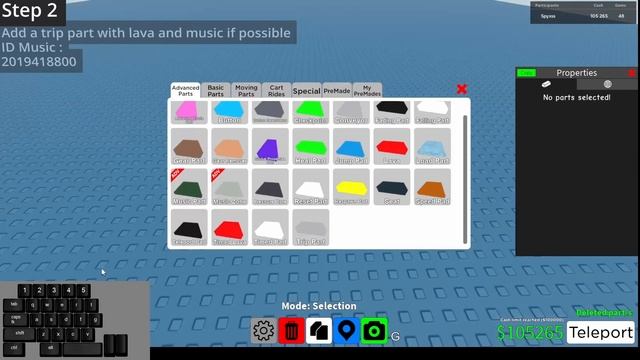
Task: Choose the light blue Load Part tile
Action: 432,147
